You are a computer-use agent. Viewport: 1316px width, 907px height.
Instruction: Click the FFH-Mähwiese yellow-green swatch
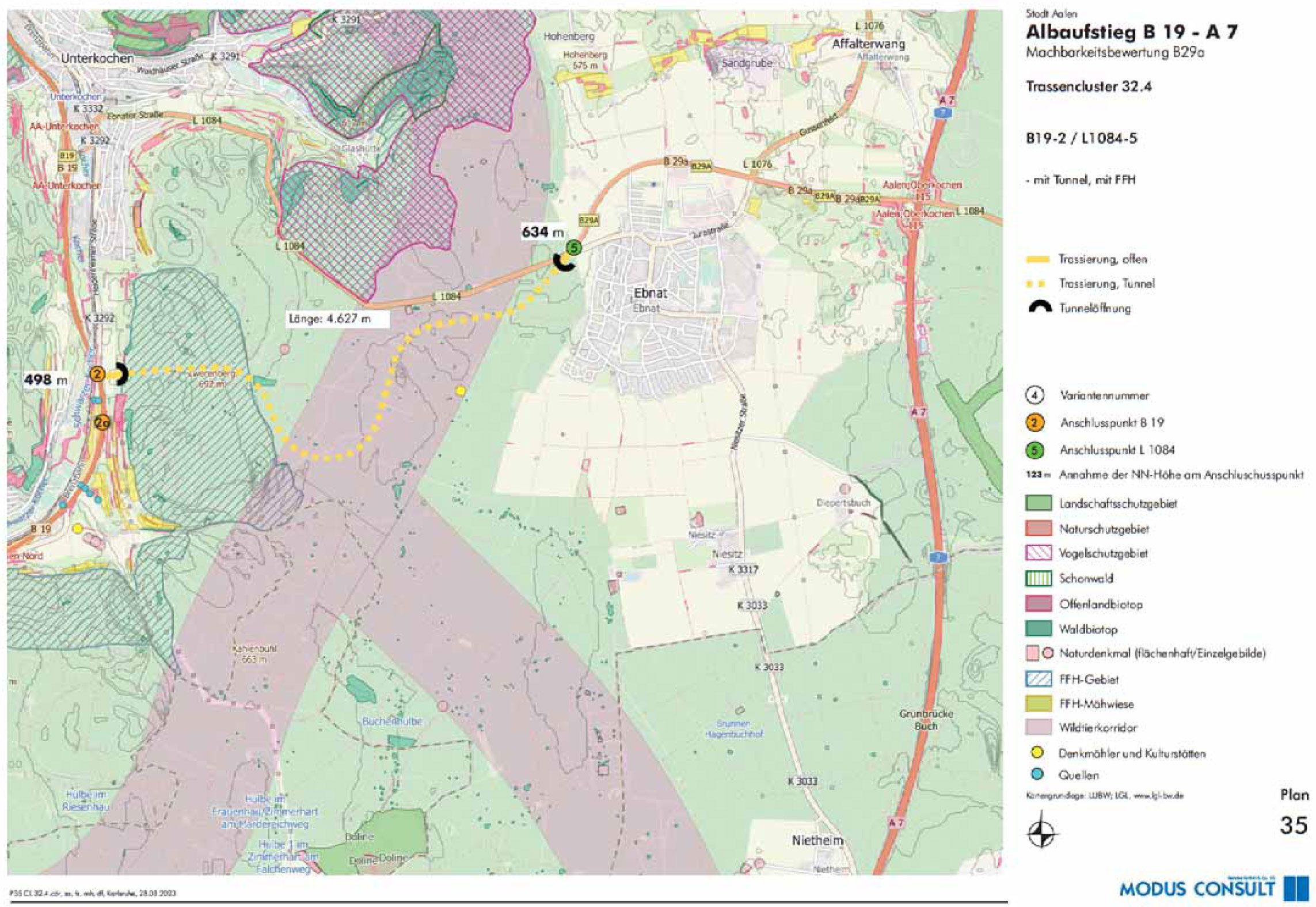(1039, 704)
